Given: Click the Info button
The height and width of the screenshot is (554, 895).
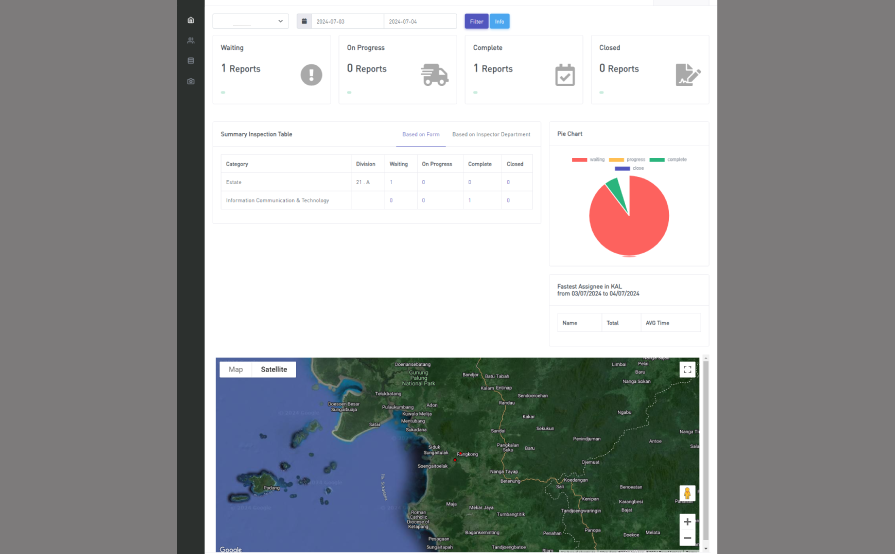Looking at the screenshot, I should tap(500, 21).
